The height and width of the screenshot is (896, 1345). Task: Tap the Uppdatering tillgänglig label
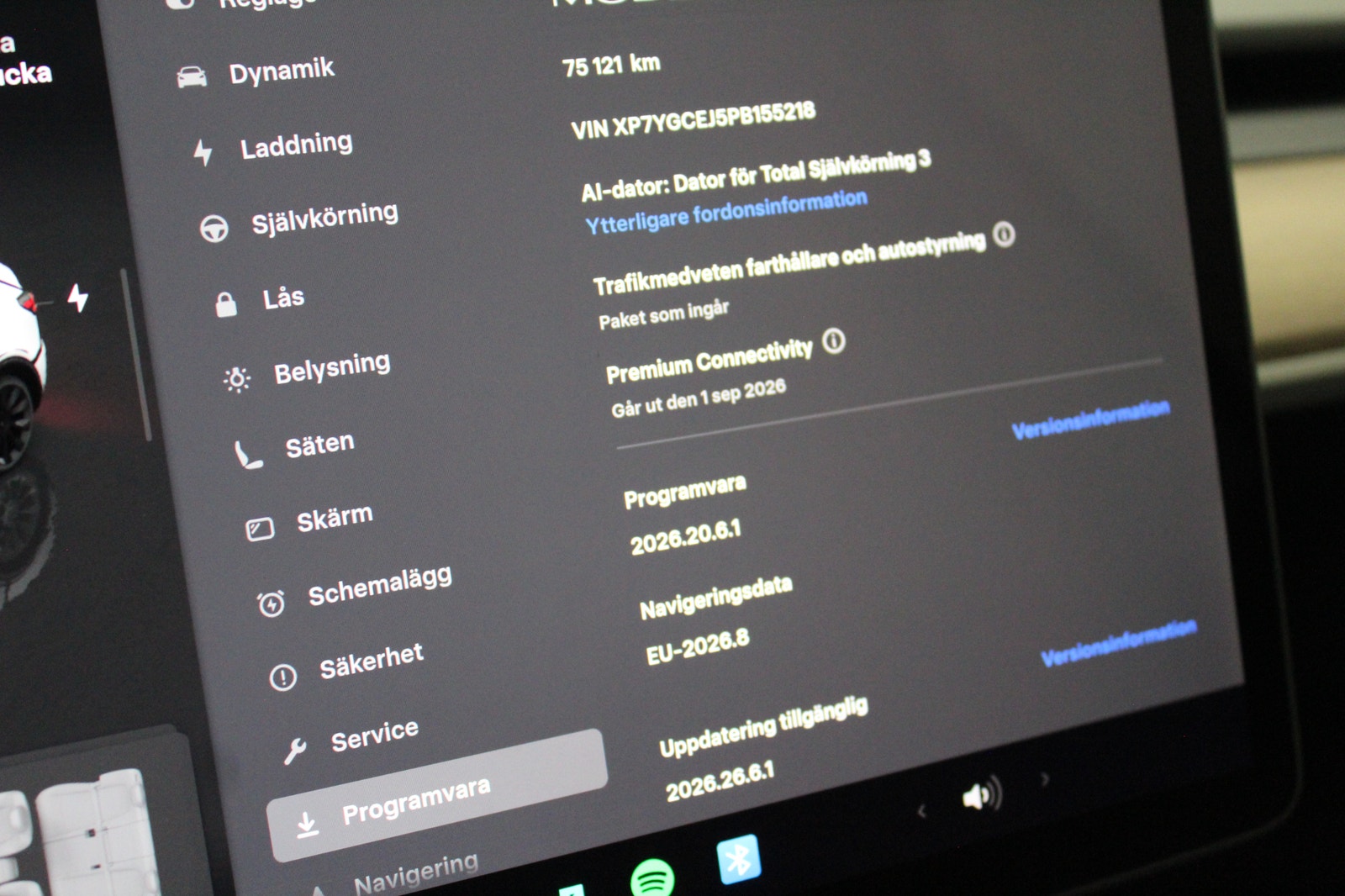click(762, 727)
